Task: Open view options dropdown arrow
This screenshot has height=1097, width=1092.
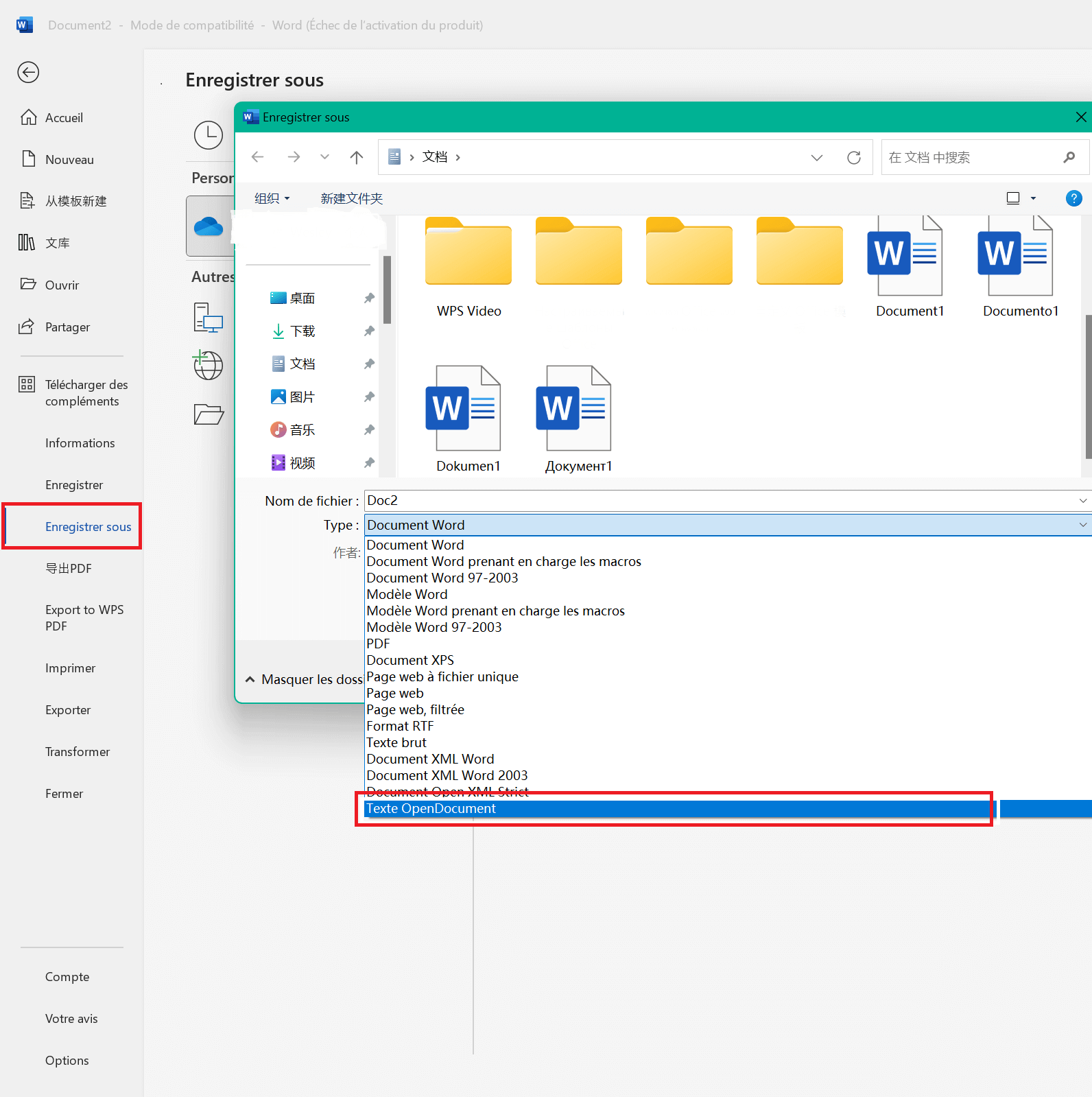Action: click(1033, 198)
